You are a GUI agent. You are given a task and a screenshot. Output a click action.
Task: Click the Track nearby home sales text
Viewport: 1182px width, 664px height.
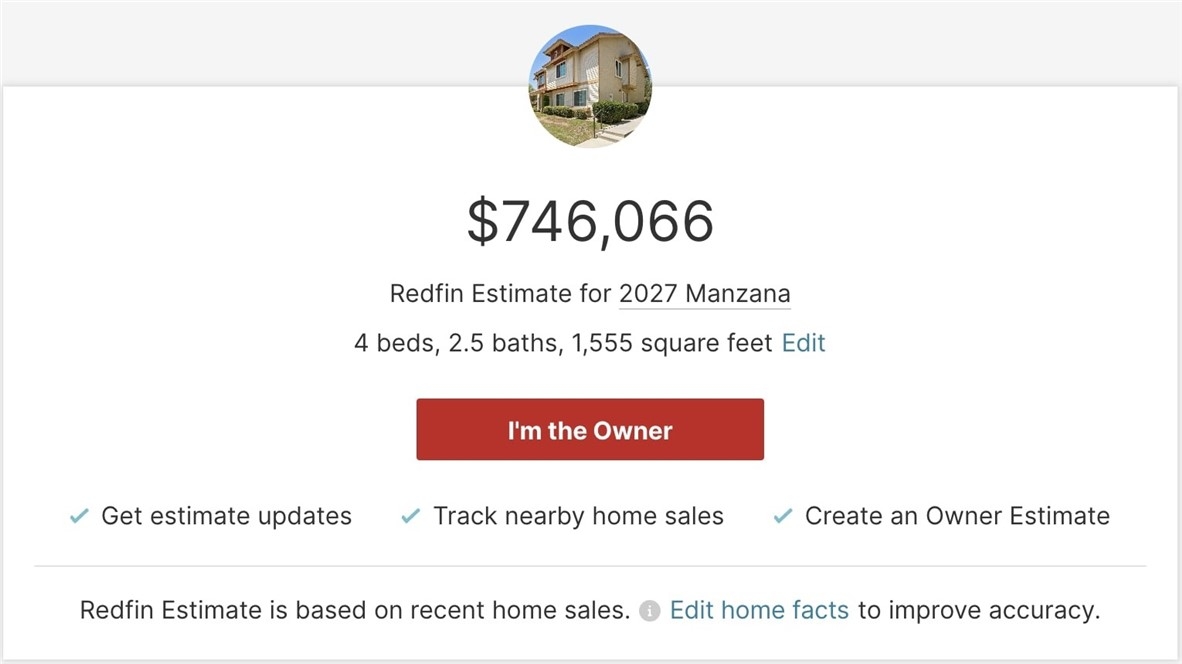pyautogui.click(x=578, y=516)
